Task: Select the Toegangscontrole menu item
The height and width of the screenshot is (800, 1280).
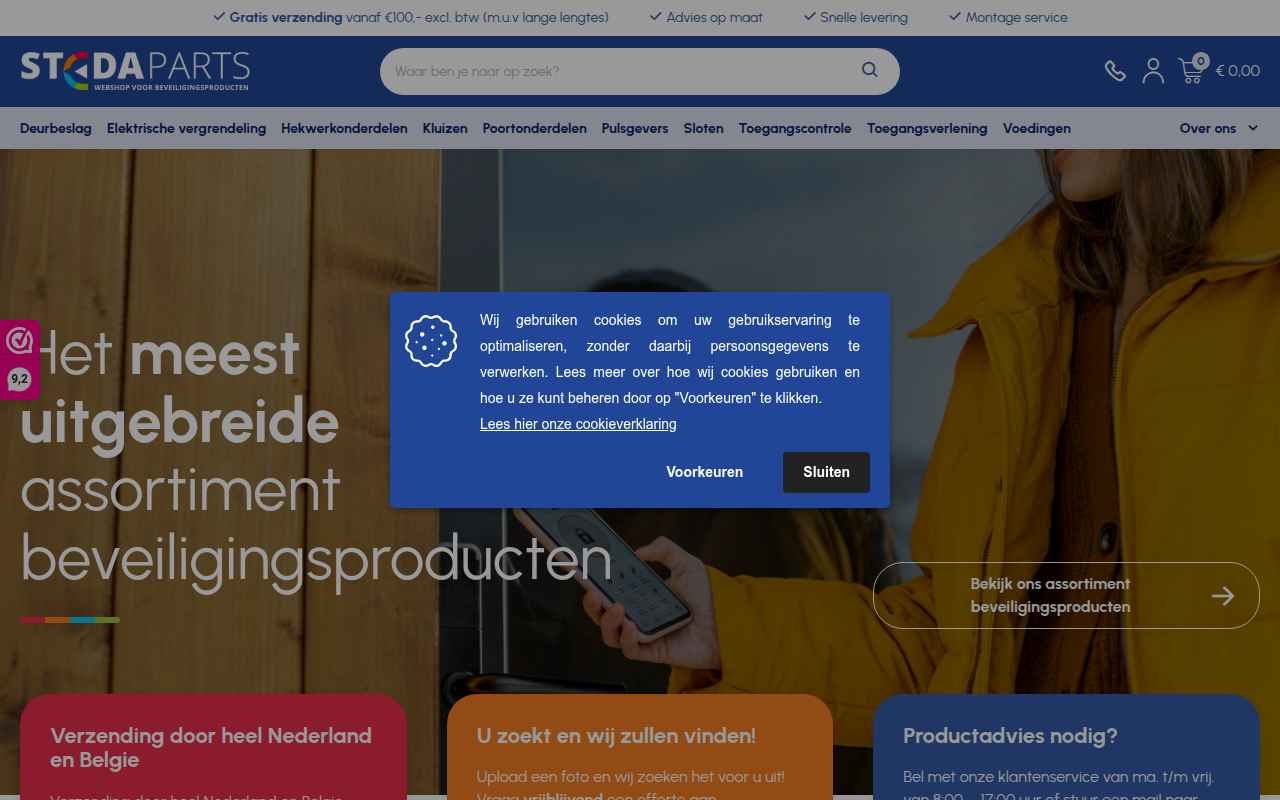Action: (795, 128)
